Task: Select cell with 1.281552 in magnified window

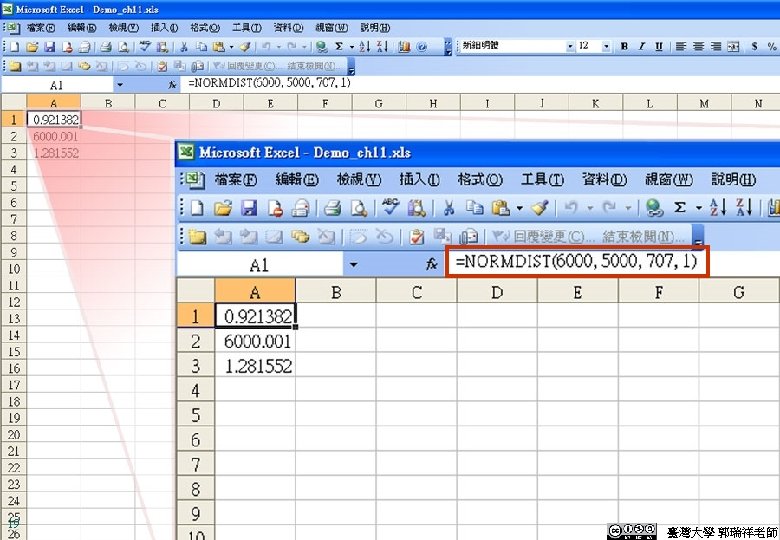Action: click(256, 366)
